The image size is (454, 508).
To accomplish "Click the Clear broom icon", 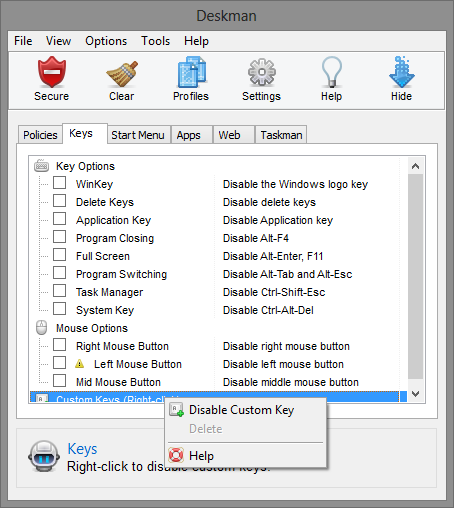I will [122, 73].
